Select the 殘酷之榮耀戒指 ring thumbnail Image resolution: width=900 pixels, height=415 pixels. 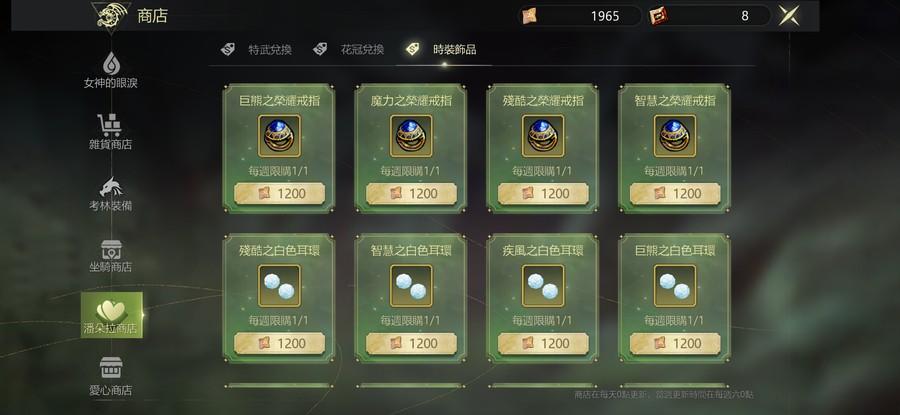[x=543, y=135]
